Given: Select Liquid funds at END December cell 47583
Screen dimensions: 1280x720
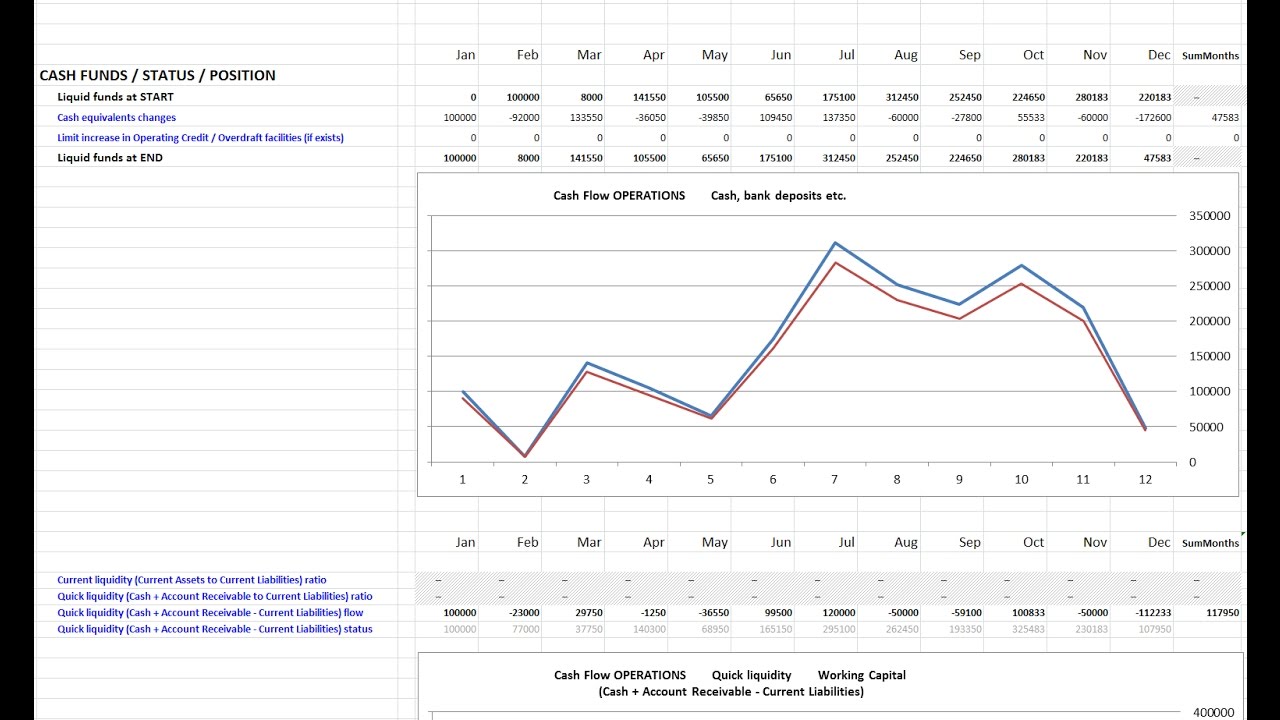Looking at the screenshot, I should point(1156,158).
